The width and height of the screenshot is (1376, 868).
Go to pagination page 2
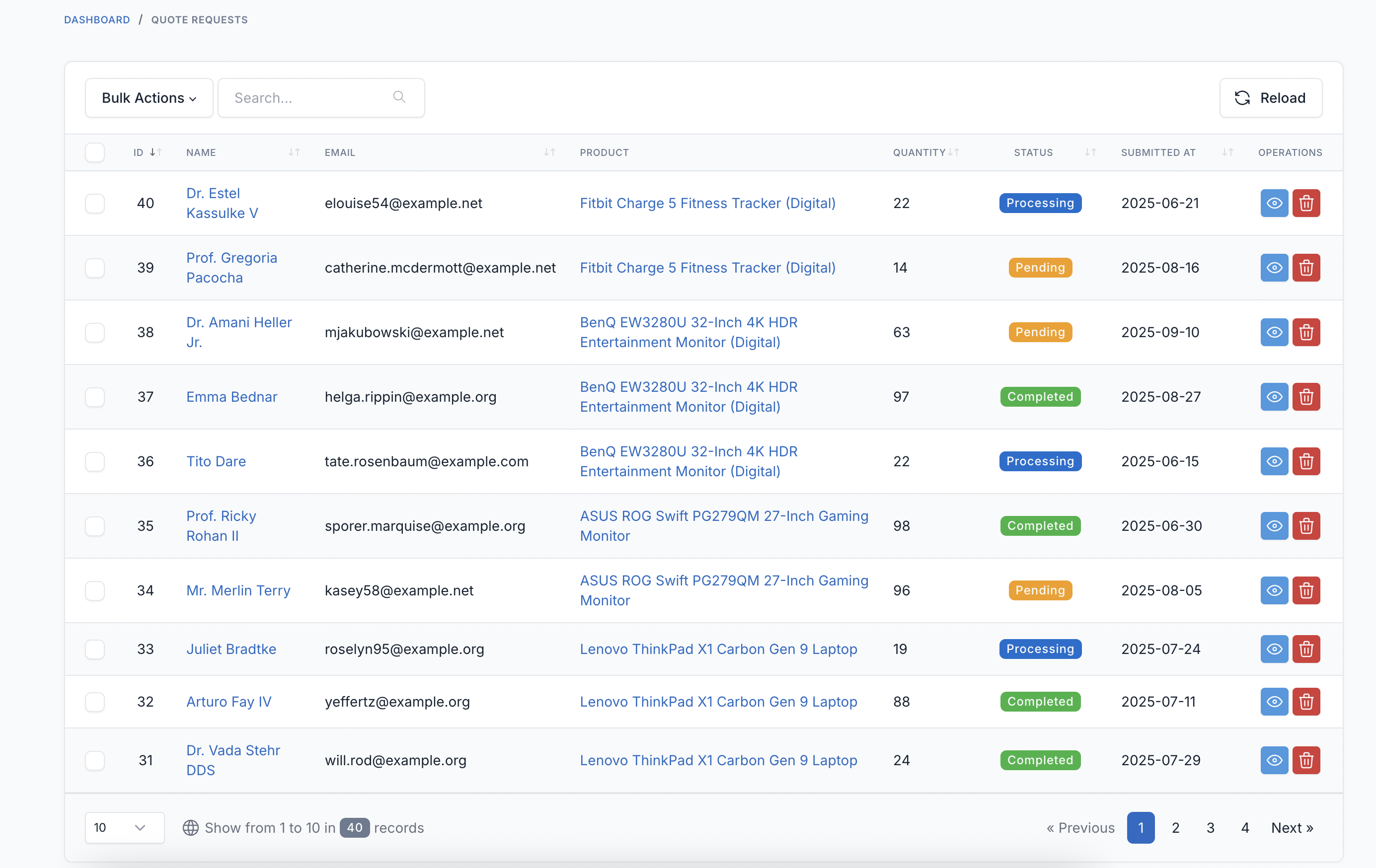click(1175, 828)
